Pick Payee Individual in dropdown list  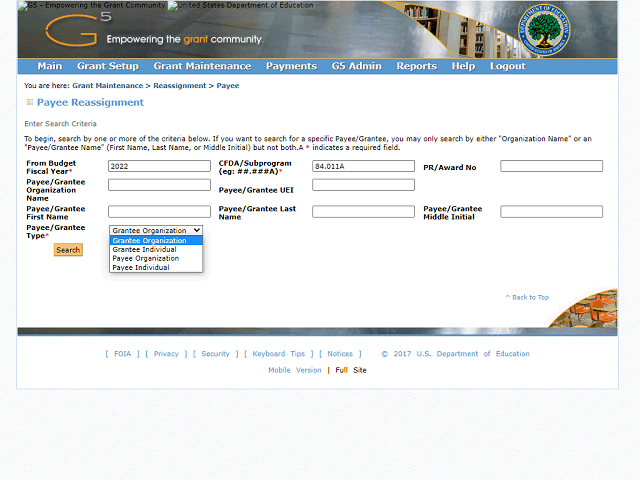(x=141, y=268)
